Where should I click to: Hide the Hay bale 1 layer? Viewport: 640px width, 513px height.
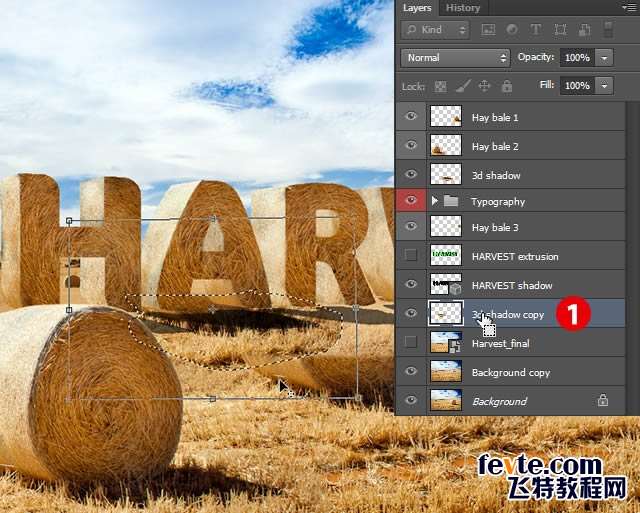411,117
